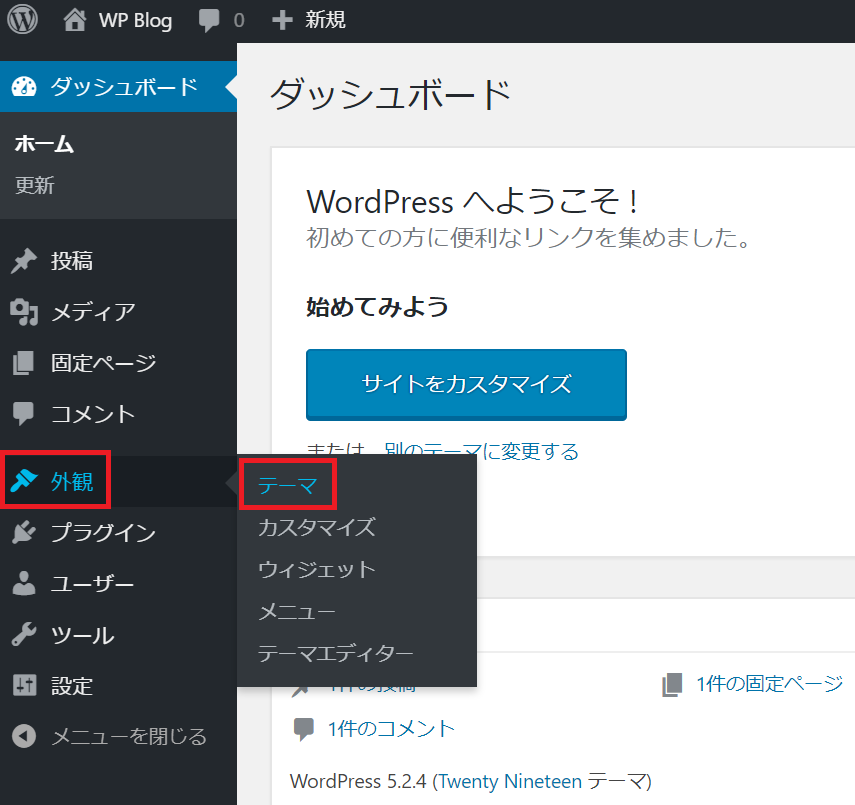The height and width of the screenshot is (805, 855).
Task: Go to 更新 under the dashboard menu
Action: 35,186
